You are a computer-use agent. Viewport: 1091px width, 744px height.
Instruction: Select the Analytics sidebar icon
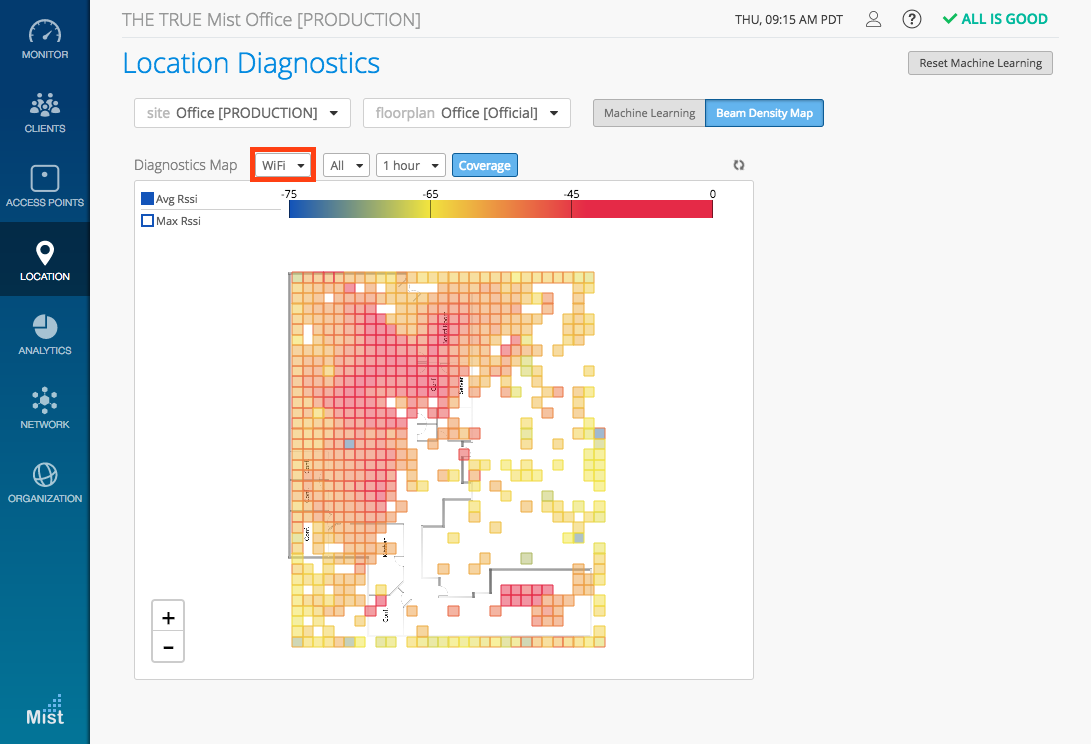pos(45,334)
